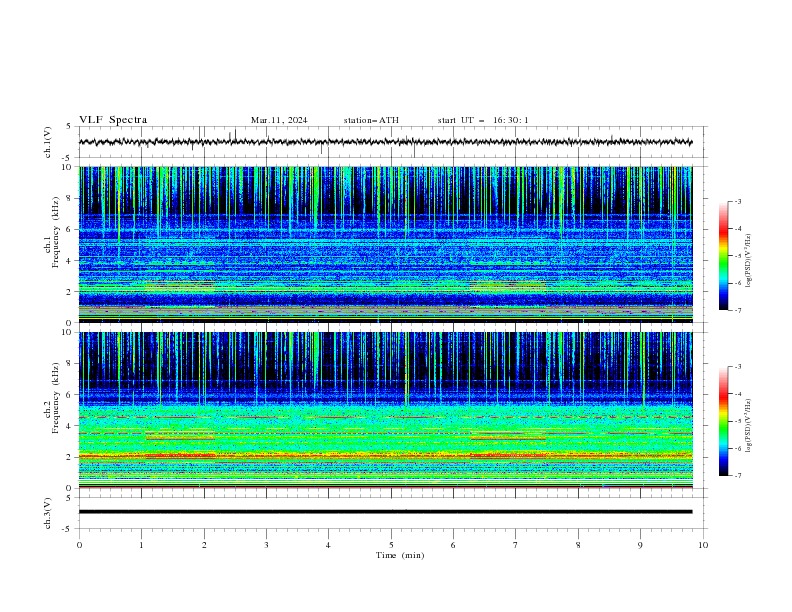Click the ch.1 colorbar "log(PSD)(V²/Hz)" label
This screenshot has width=792, height=612.
tap(749, 261)
